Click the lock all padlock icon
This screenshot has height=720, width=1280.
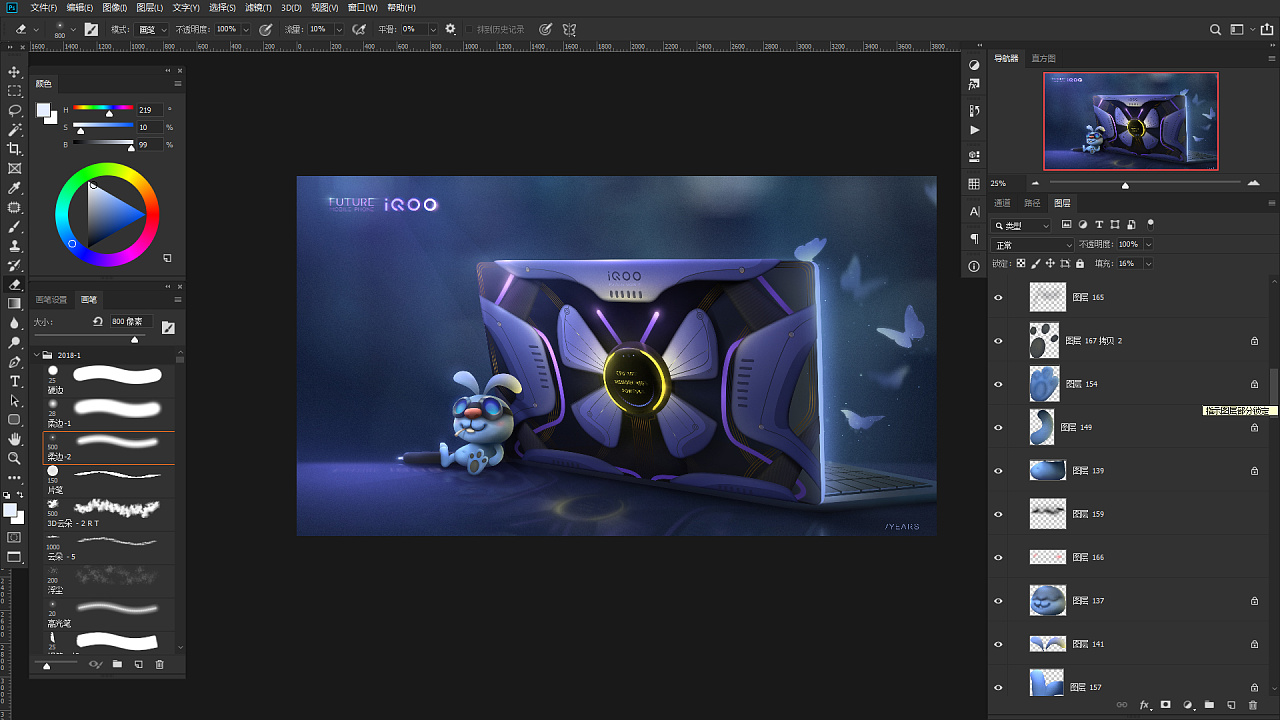click(1080, 263)
